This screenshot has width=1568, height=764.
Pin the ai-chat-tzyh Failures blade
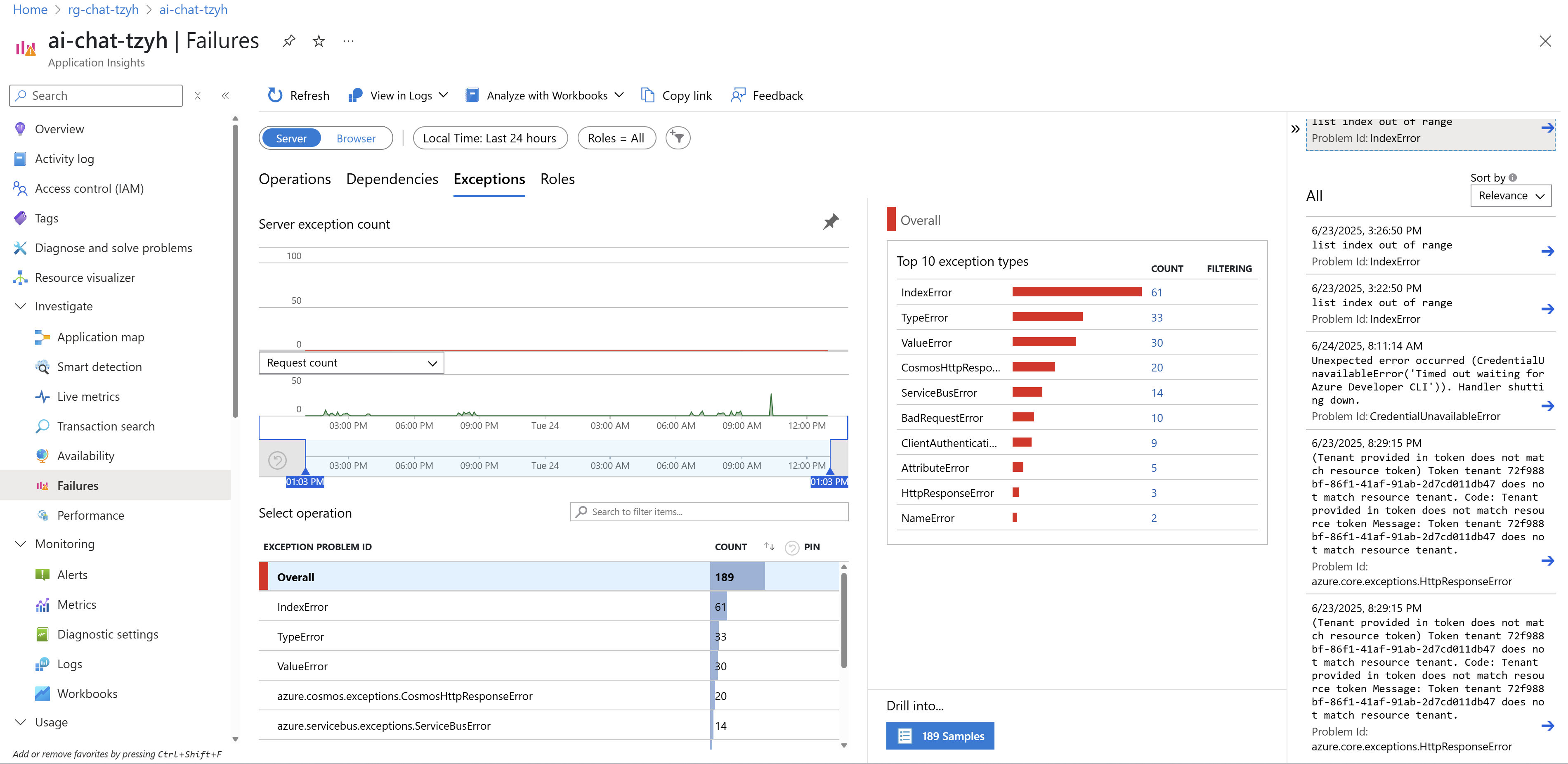288,41
